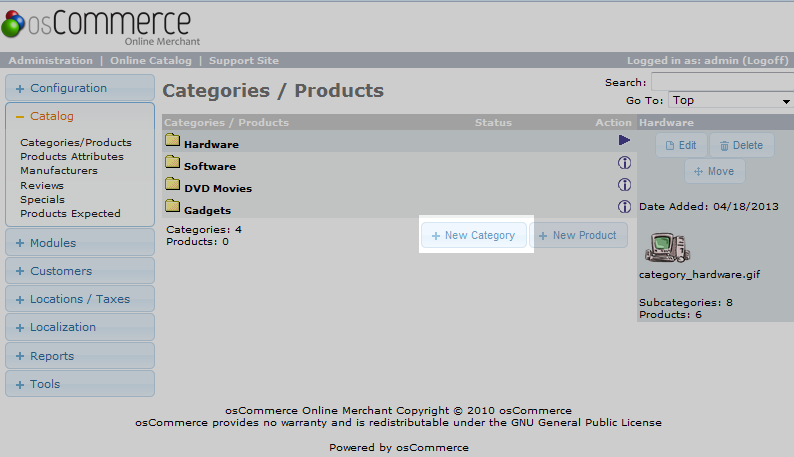The image size is (794, 457).
Task: Click the Edit button for Hardware
Action: pyautogui.click(x=681, y=145)
